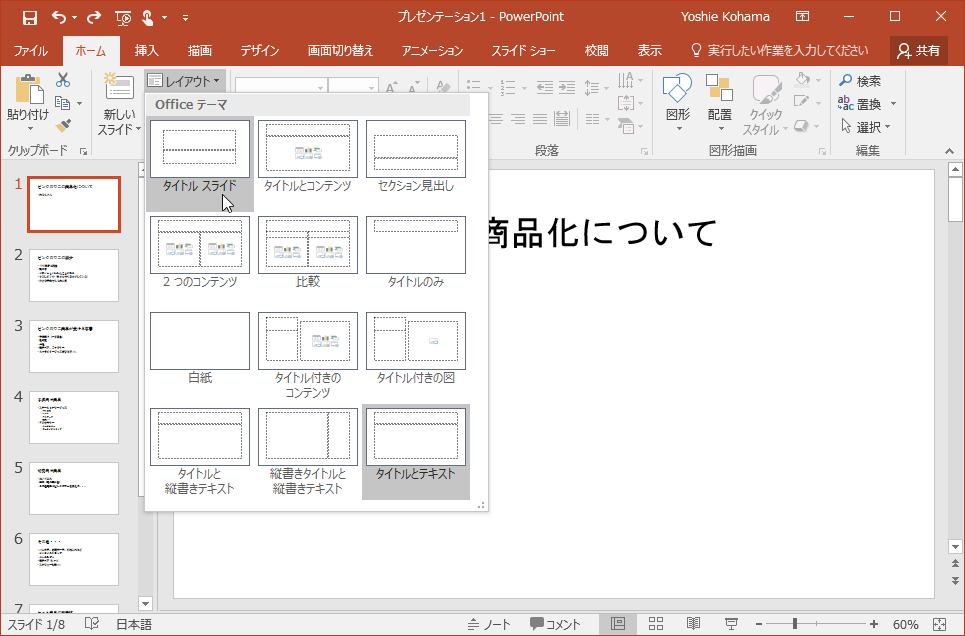Open Reading view from status bar
This screenshot has width=965, height=636.
click(693, 624)
